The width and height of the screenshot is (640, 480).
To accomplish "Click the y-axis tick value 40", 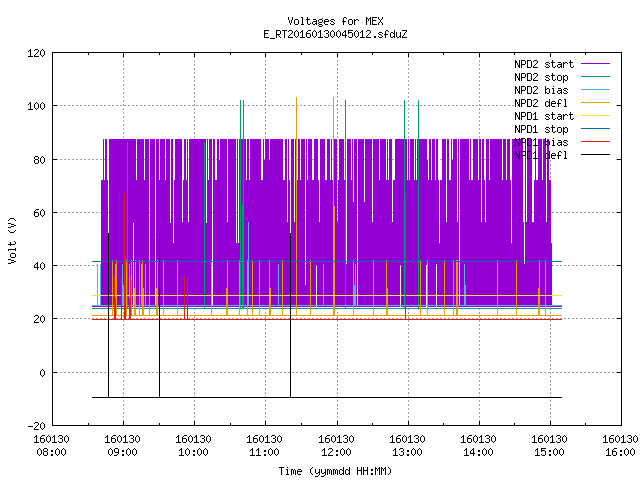I will pyautogui.click(x=39, y=266).
